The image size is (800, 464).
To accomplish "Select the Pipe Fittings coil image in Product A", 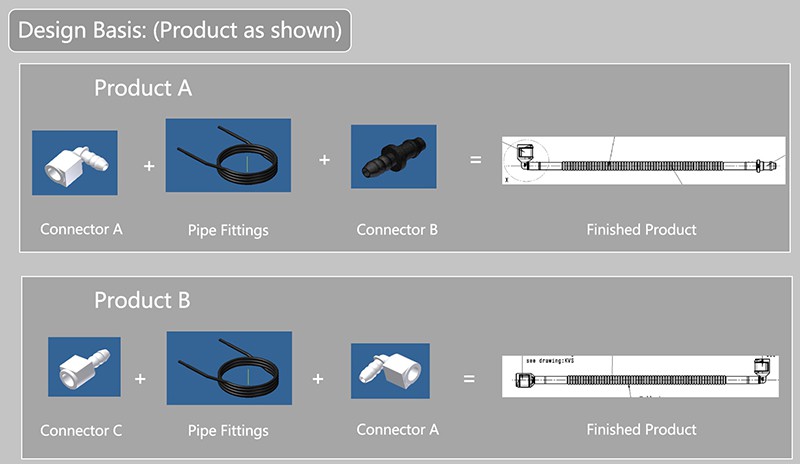I will 228,155.
